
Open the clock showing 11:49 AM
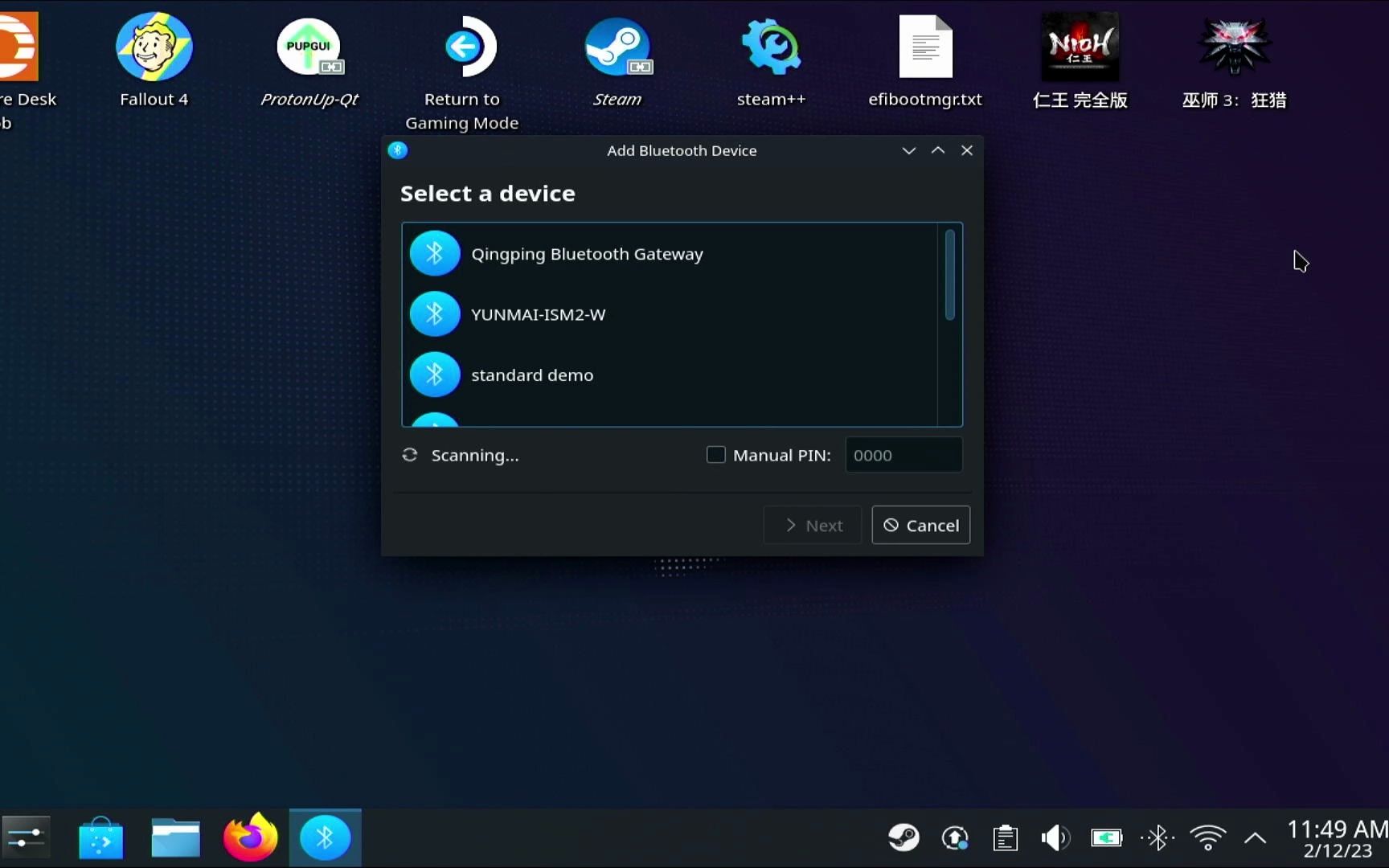click(x=1338, y=838)
